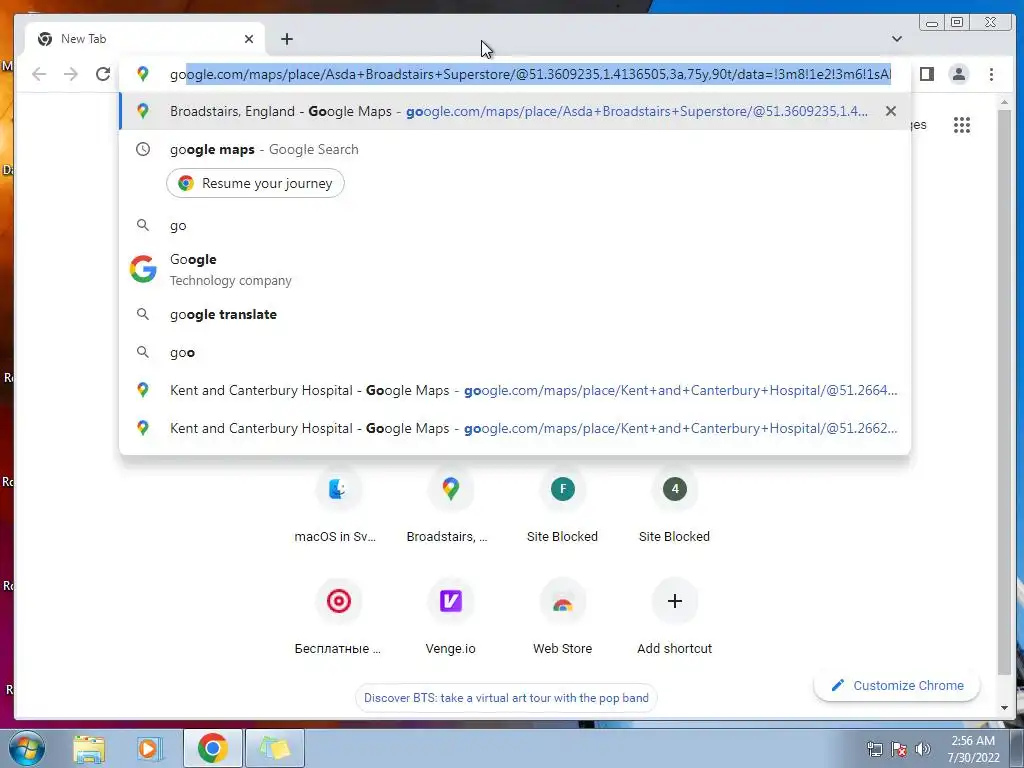The image size is (1024, 768).
Task: Open Kent and Canterbury Hospital 51.2662 suggestion
Action: tap(515, 428)
